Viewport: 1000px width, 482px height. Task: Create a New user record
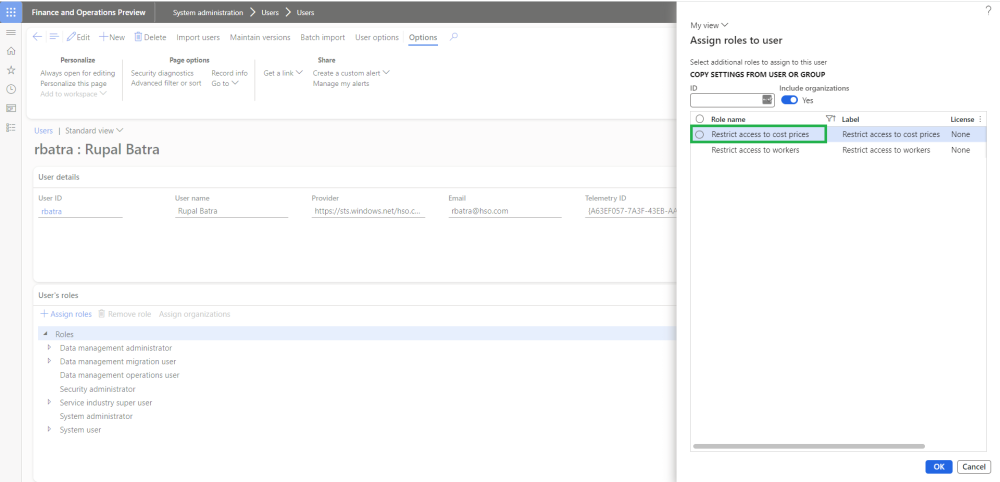tap(112, 37)
